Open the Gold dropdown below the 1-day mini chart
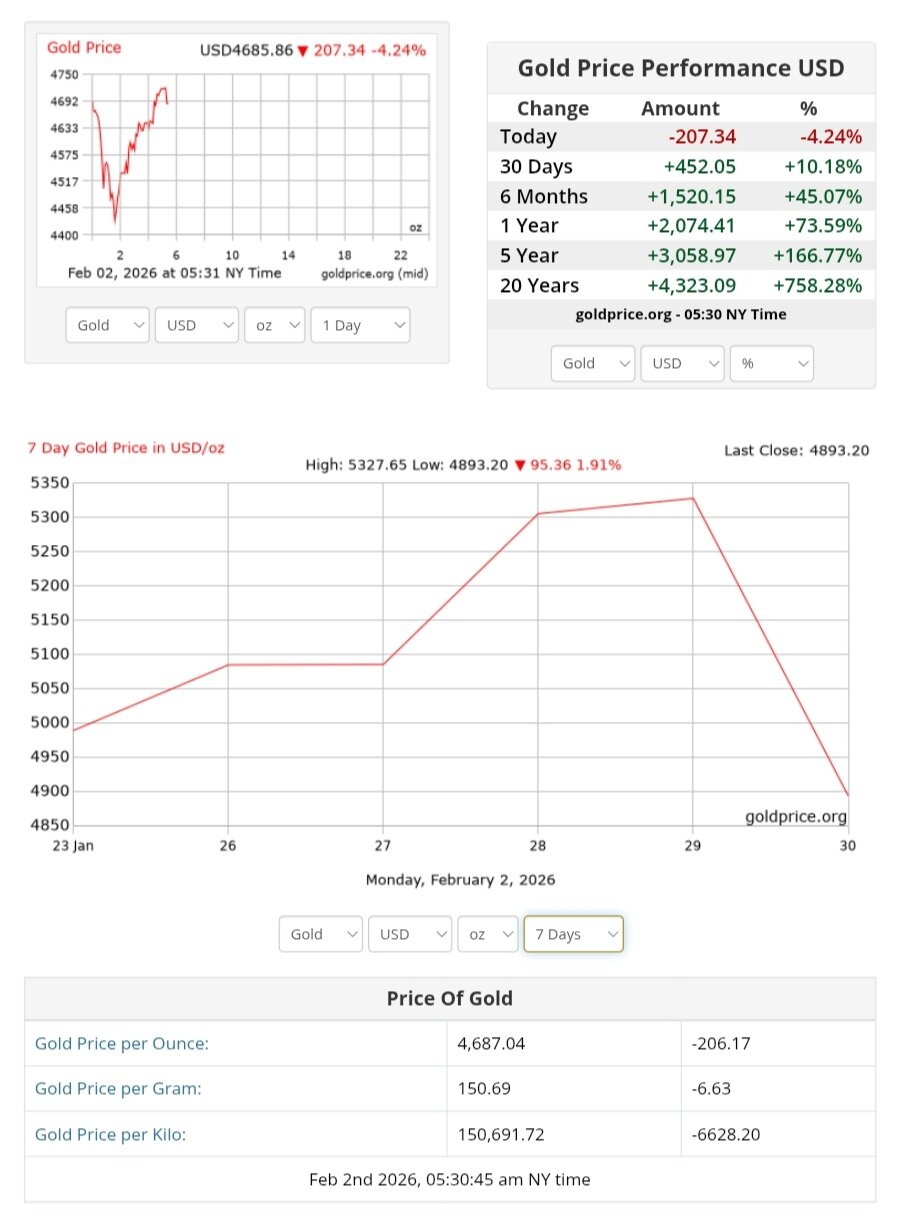 [x=108, y=325]
